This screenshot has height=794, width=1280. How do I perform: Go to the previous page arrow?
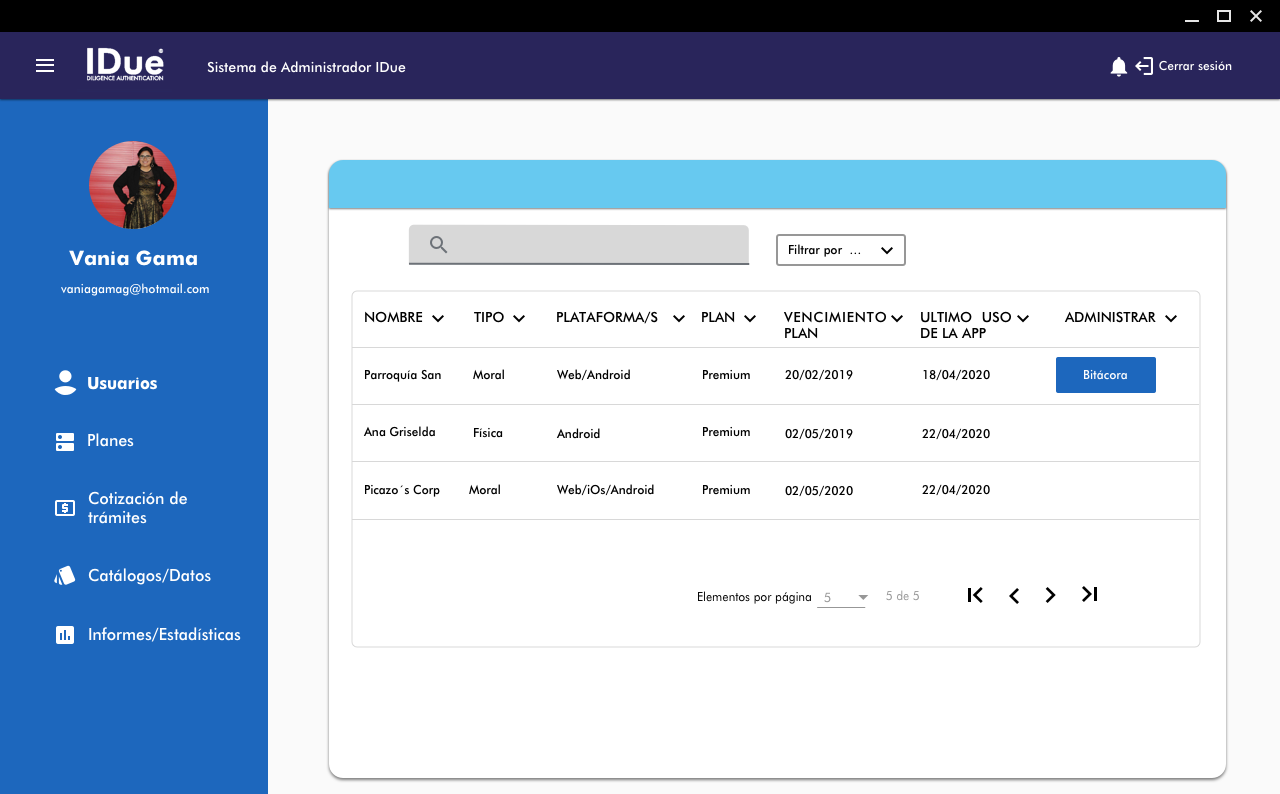1014,596
